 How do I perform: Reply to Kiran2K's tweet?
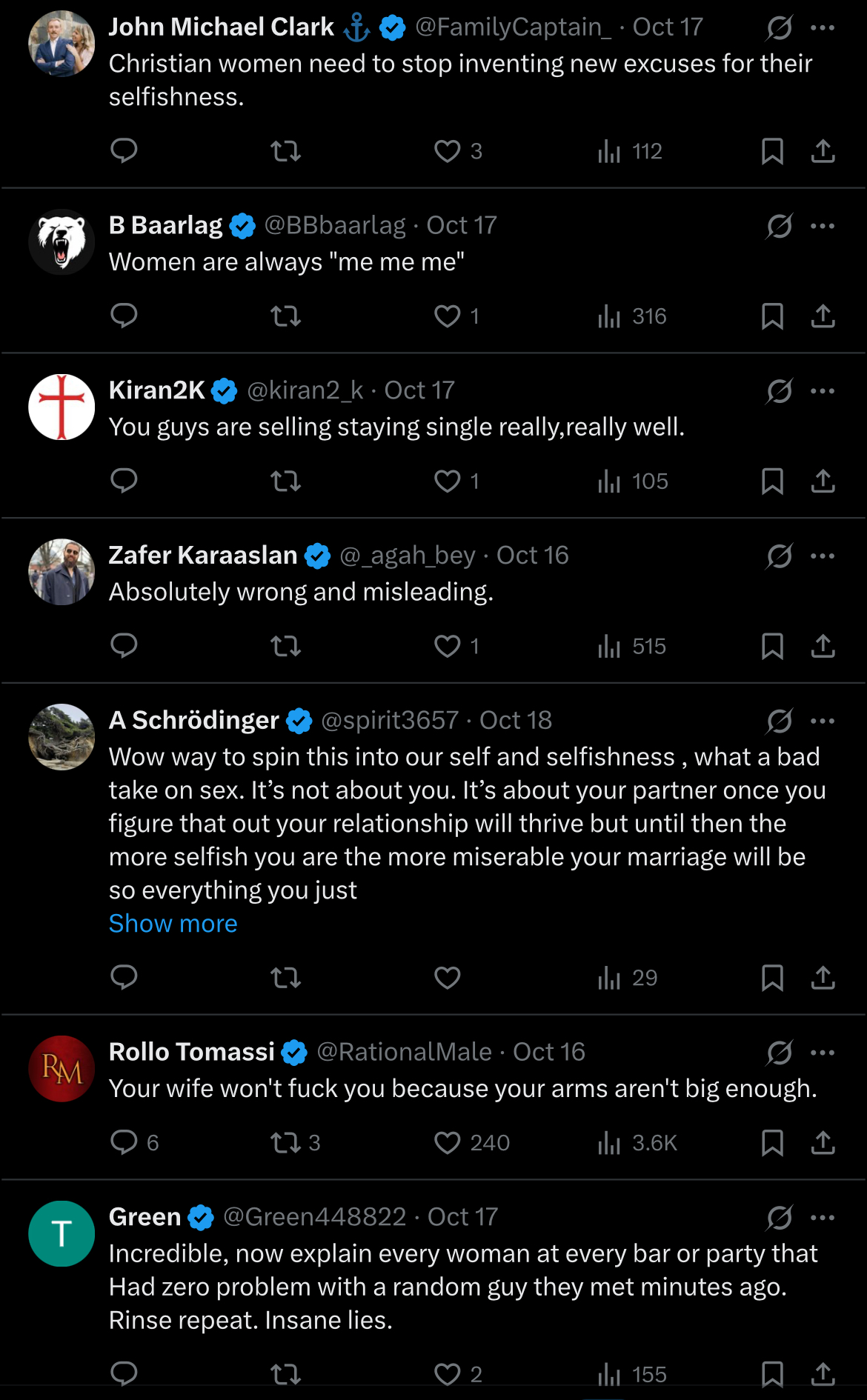[x=124, y=481]
